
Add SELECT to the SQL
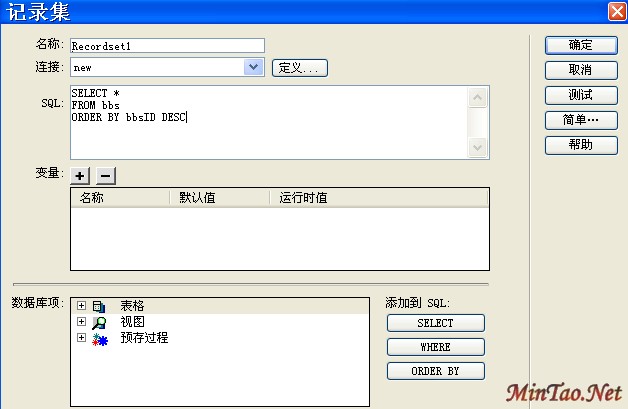pos(435,323)
